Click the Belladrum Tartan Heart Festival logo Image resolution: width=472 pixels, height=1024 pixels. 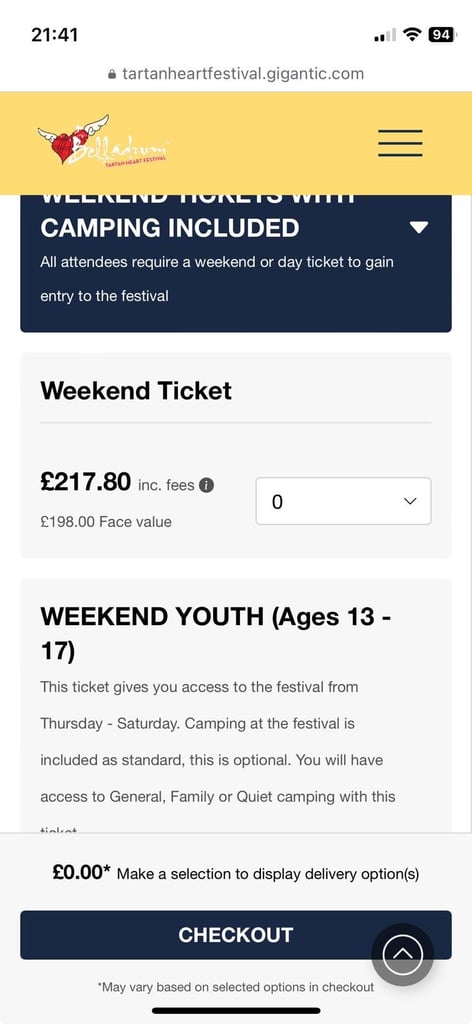click(x=103, y=141)
